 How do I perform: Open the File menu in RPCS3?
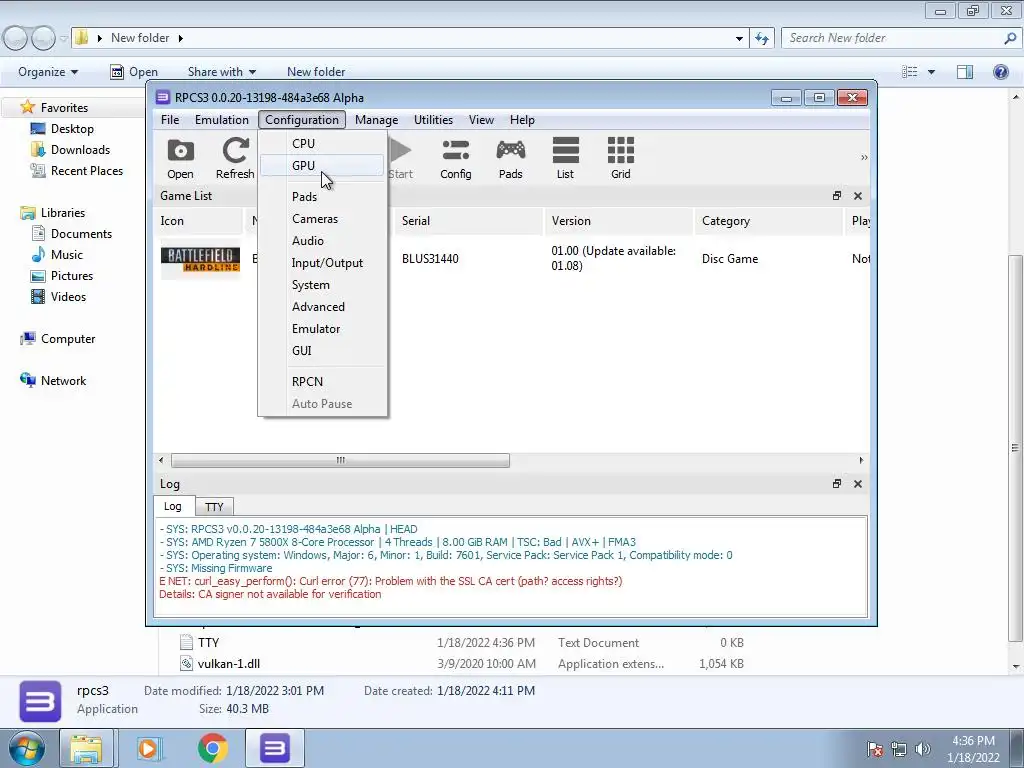click(170, 120)
